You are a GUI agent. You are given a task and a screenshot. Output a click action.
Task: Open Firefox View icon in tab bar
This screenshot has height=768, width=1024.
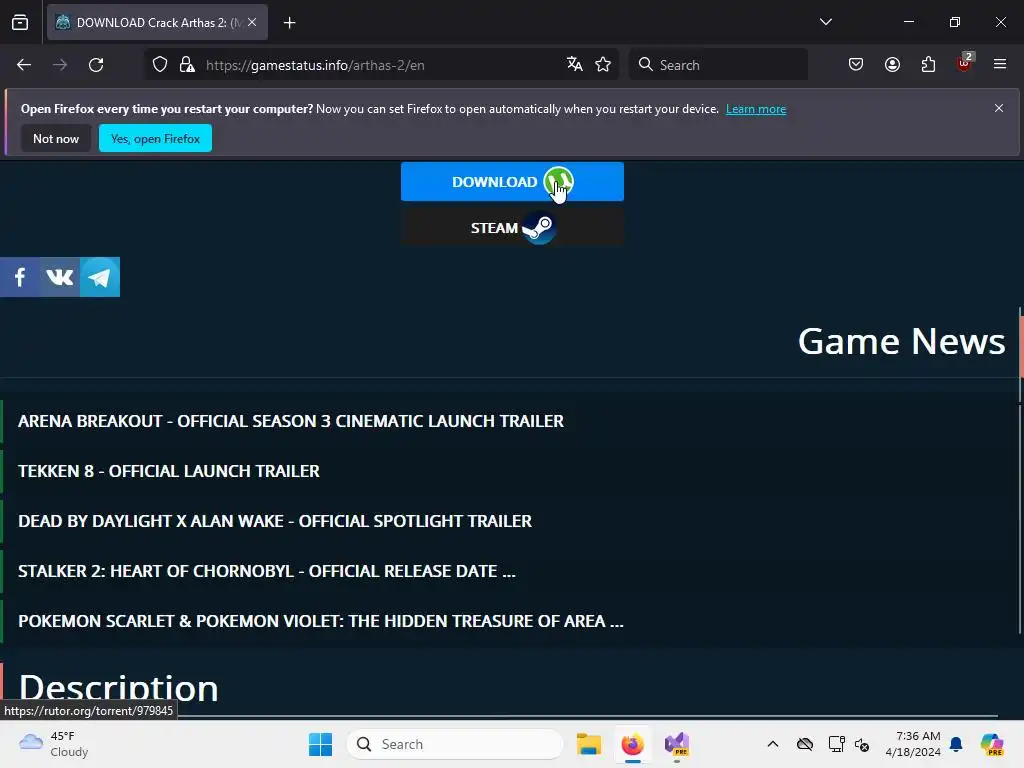point(20,22)
